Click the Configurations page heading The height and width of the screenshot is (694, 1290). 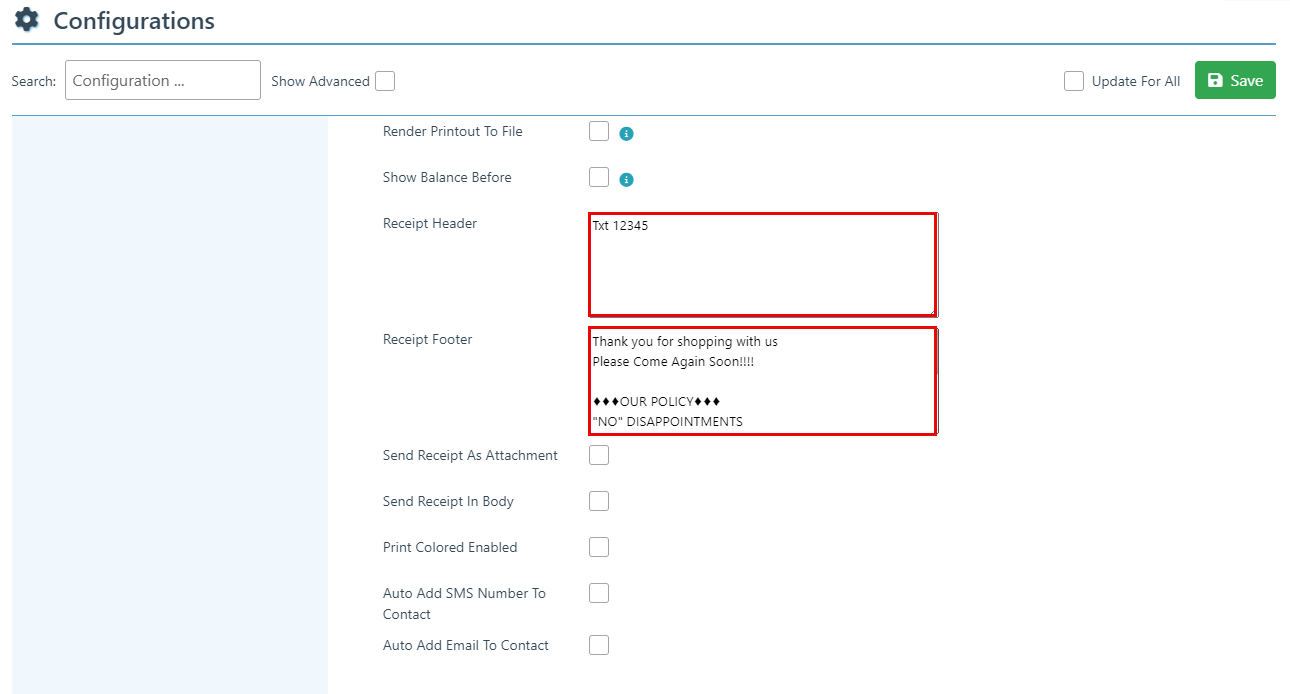[134, 21]
